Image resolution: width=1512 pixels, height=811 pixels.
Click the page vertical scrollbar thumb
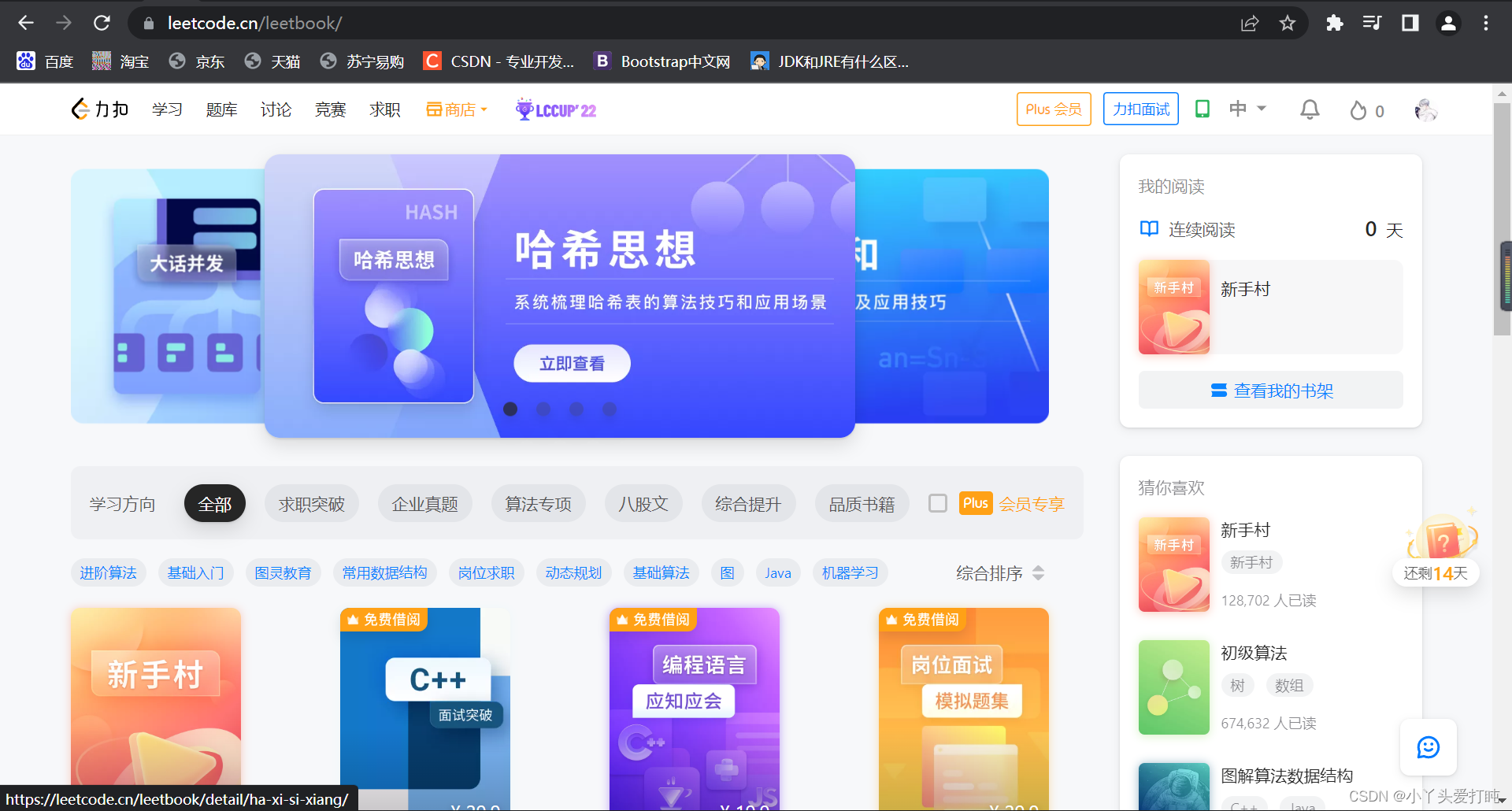(1502, 218)
